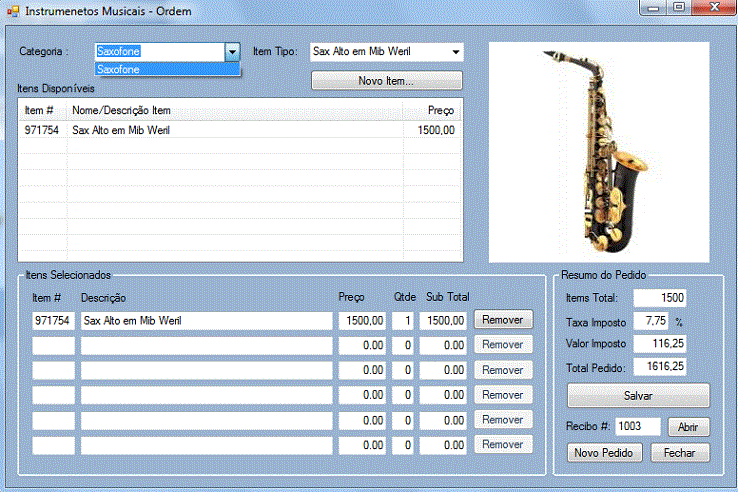This screenshot has width=738, height=492.
Task: Click the Categoria text box showing Saxofone
Action: (160, 52)
